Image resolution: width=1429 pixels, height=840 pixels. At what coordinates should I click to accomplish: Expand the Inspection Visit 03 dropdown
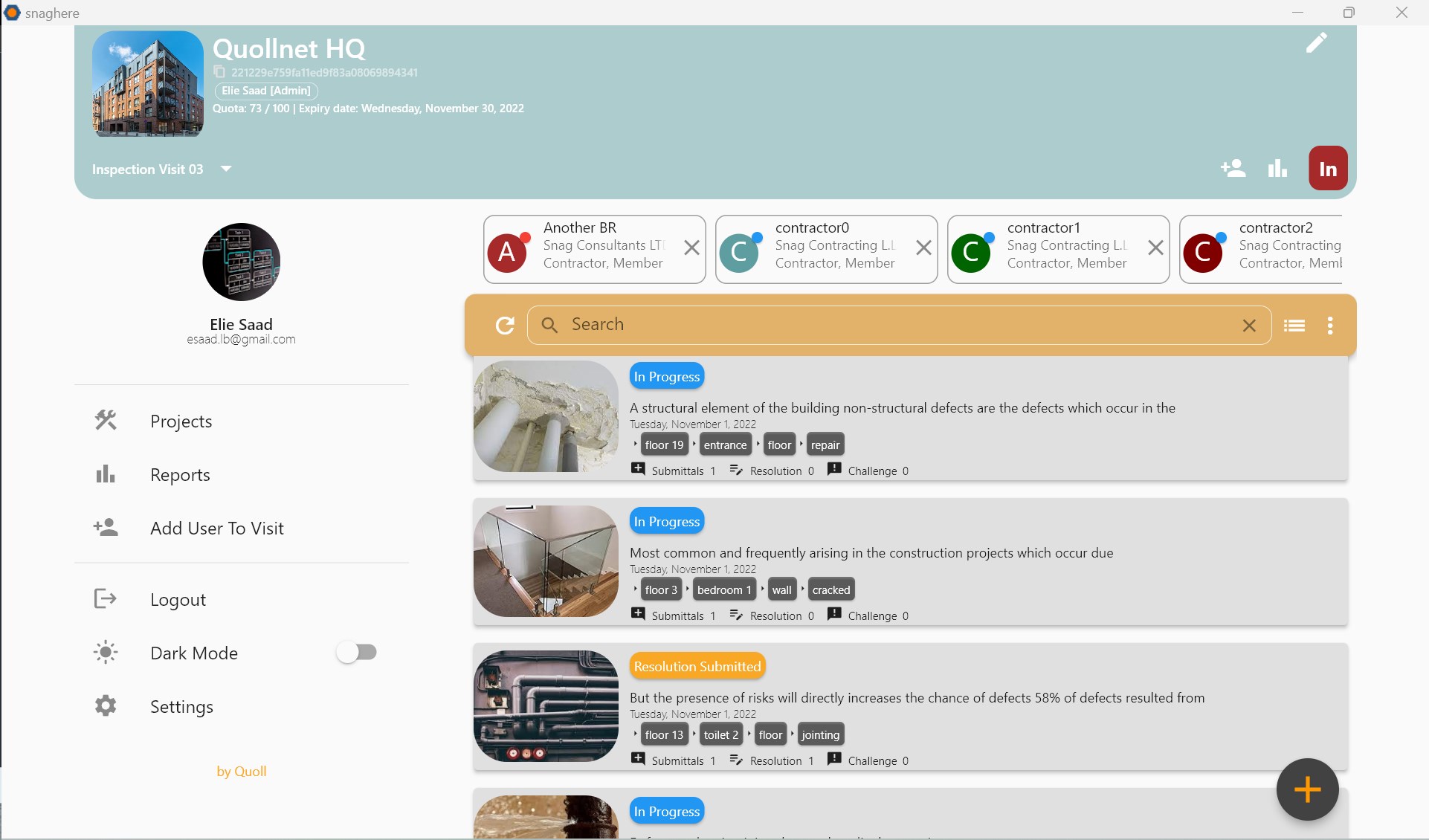pyautogui.click(x=226, y=169)
